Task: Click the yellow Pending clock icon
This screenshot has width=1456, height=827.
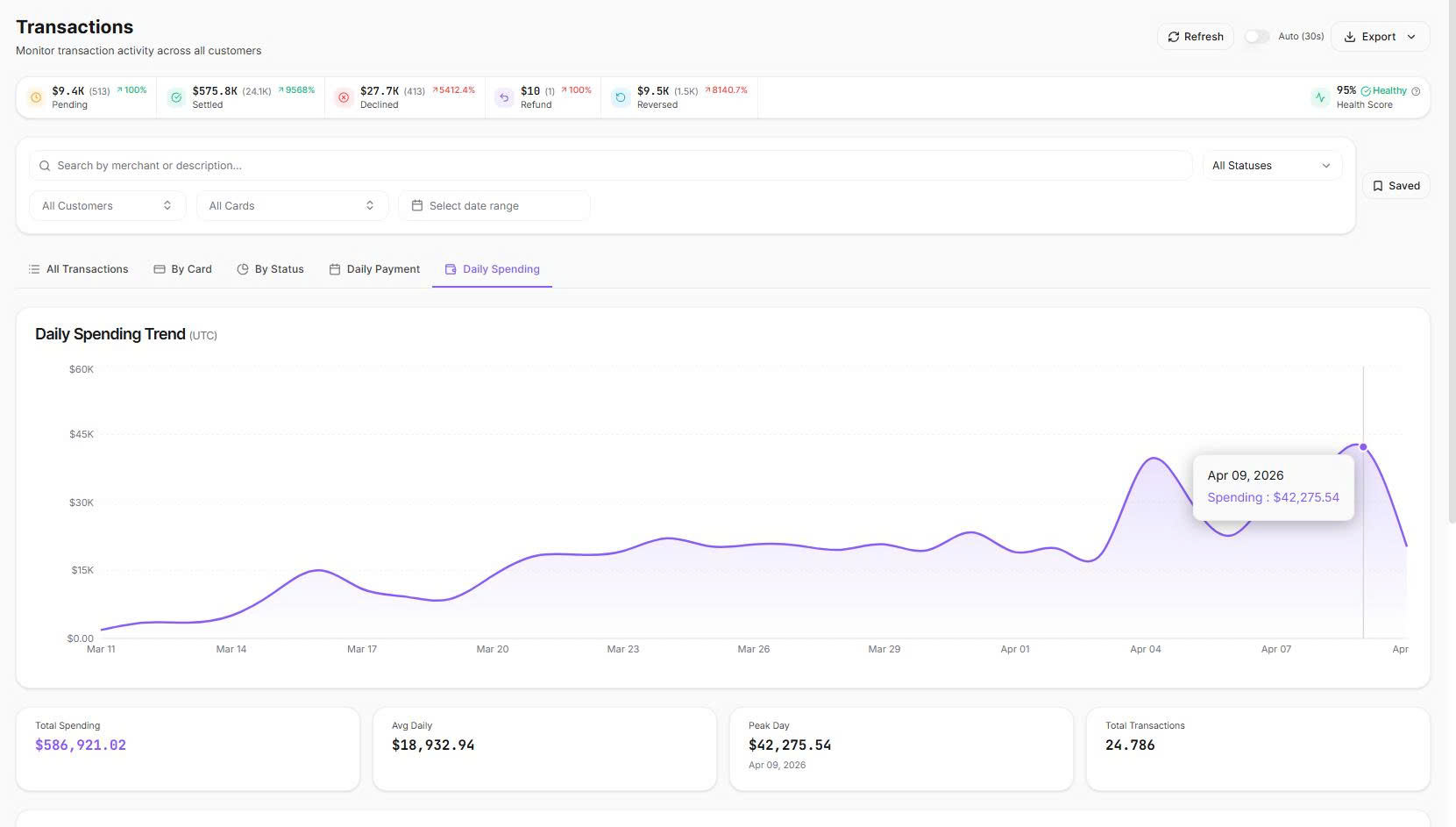Action: click(36, 97)
